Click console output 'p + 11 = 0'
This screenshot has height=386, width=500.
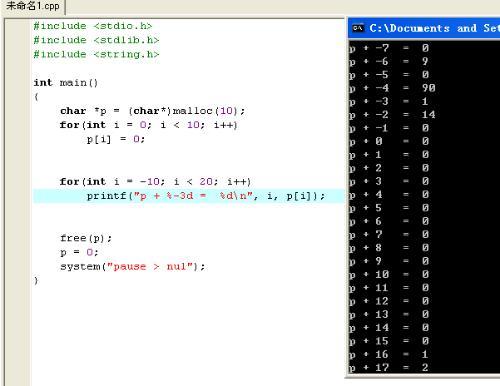(389, 288)
